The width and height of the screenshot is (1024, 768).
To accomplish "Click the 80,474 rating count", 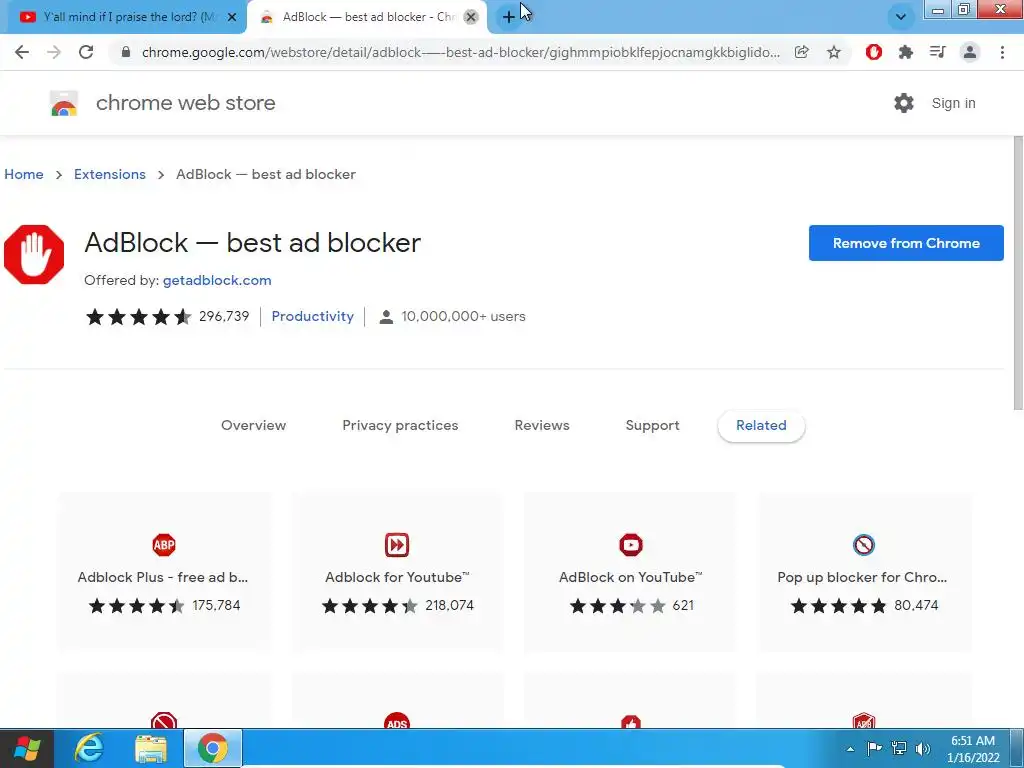I will click(x=916, y=605).
